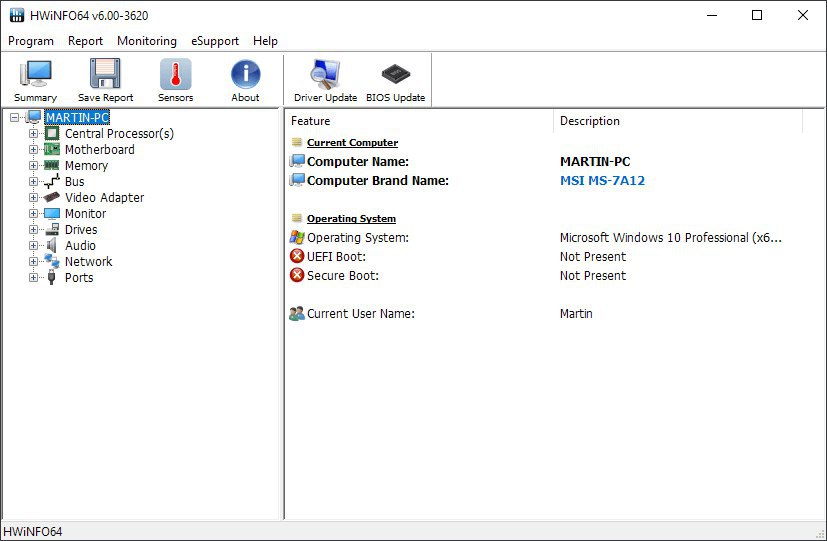Open the Program menu
Screen dimensions: 827x541
tap(31, 41)
